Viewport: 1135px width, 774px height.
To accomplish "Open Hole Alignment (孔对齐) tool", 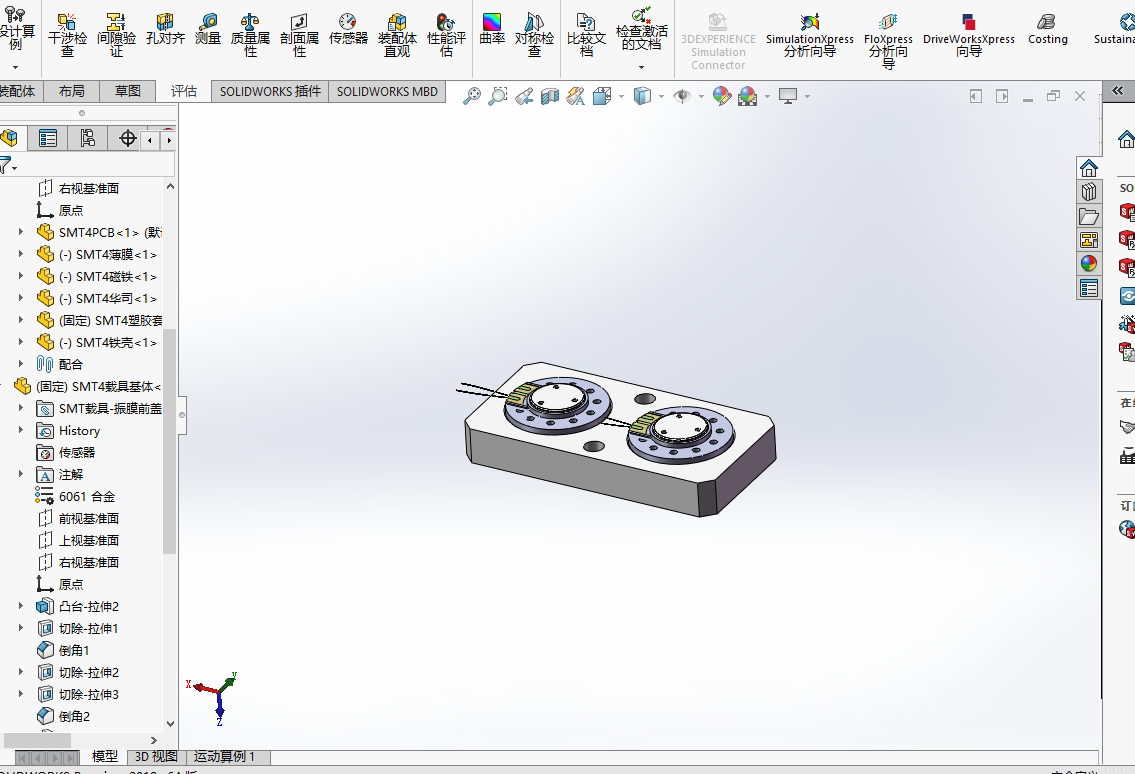I will pyautogui.click(x=165, y=29).
